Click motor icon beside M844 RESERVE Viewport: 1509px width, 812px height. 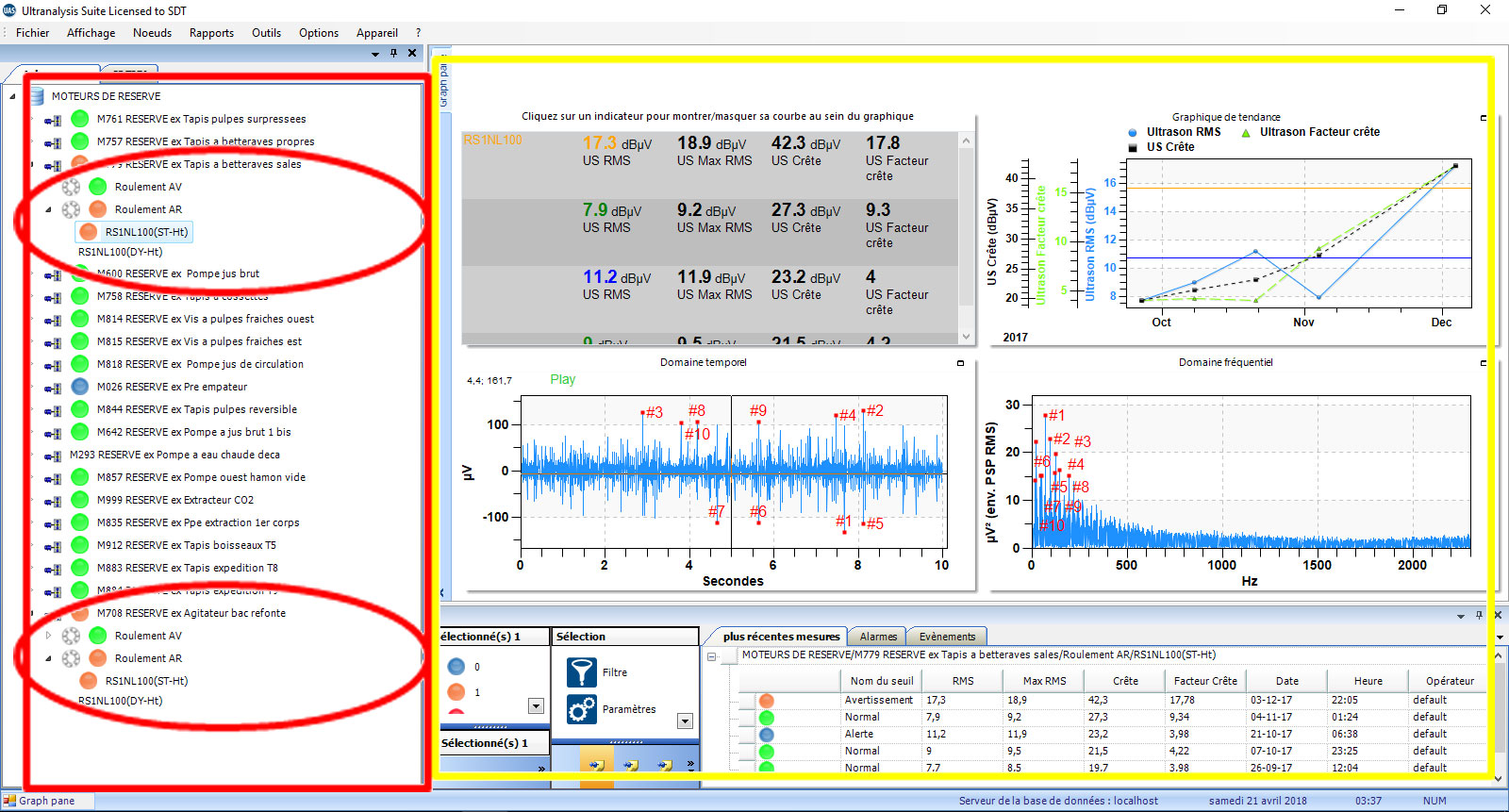[54, 410]
